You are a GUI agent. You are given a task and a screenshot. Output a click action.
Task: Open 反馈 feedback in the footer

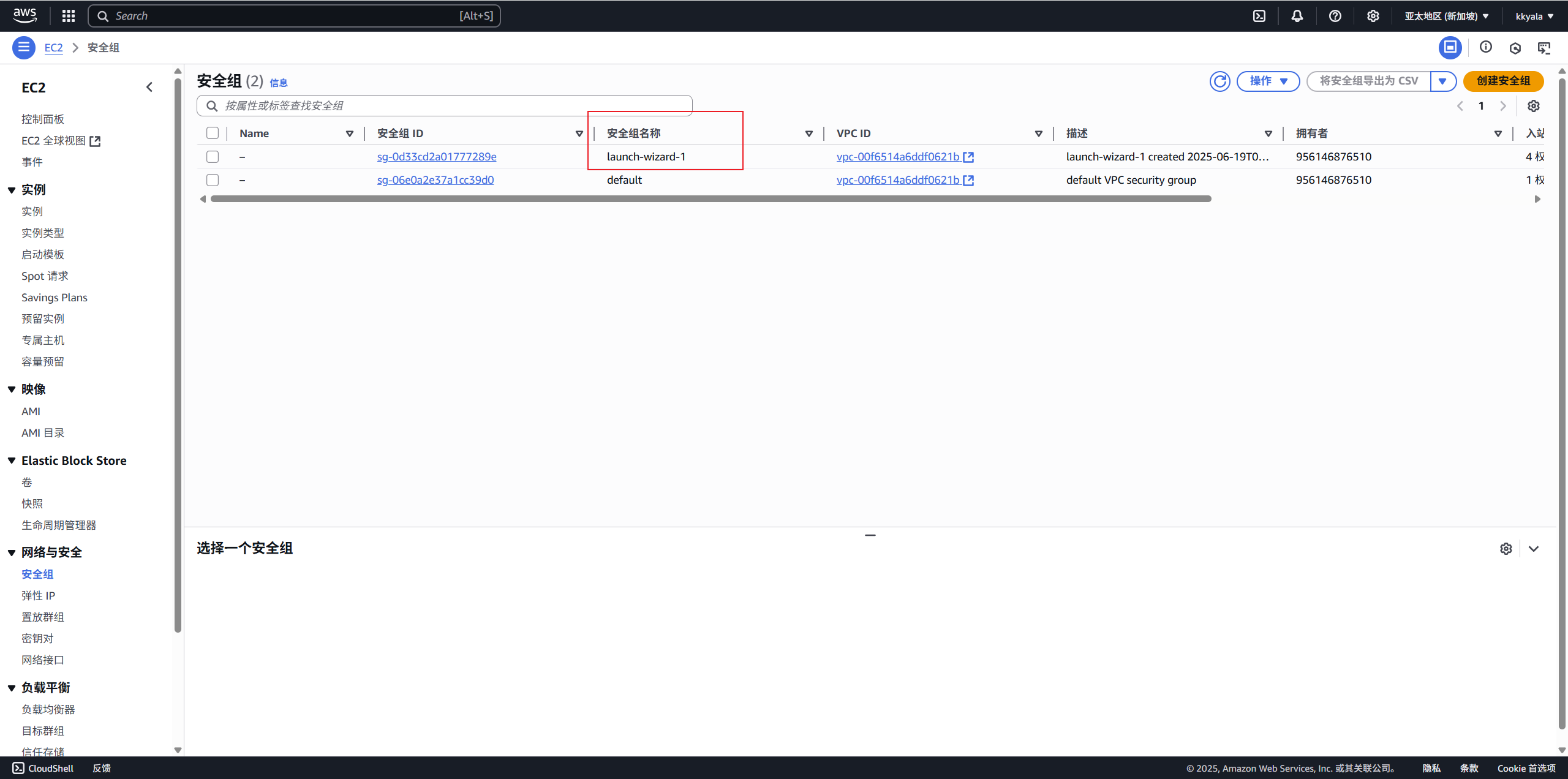click(102, 768)
